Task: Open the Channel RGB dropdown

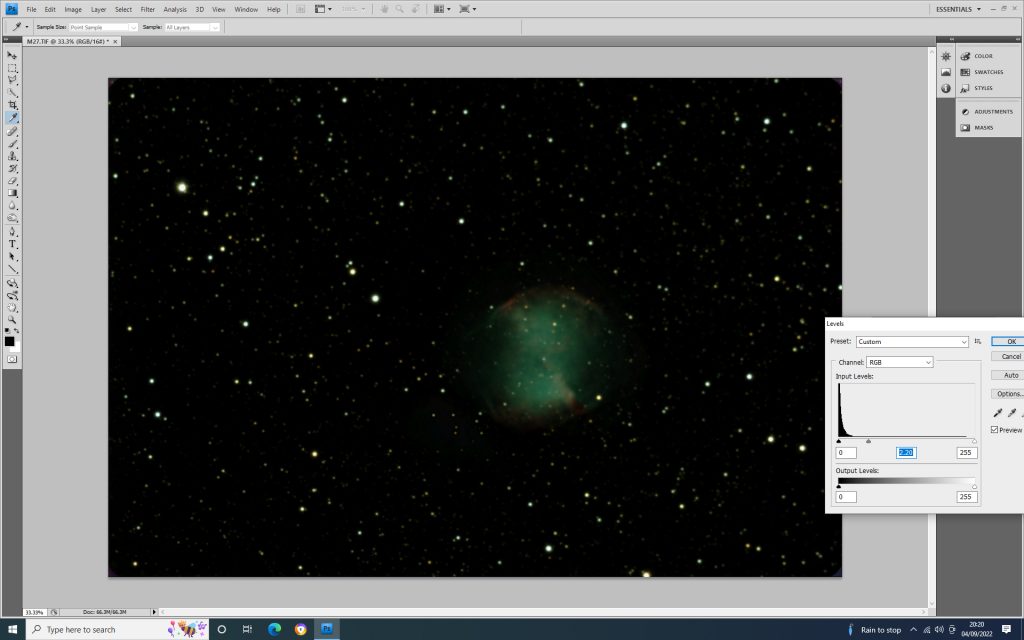Action: [899, 362]
